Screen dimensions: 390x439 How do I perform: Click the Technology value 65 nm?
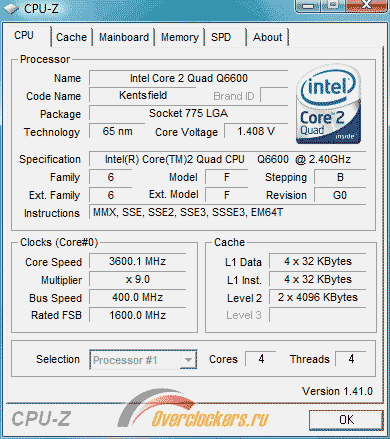(117, 131)
